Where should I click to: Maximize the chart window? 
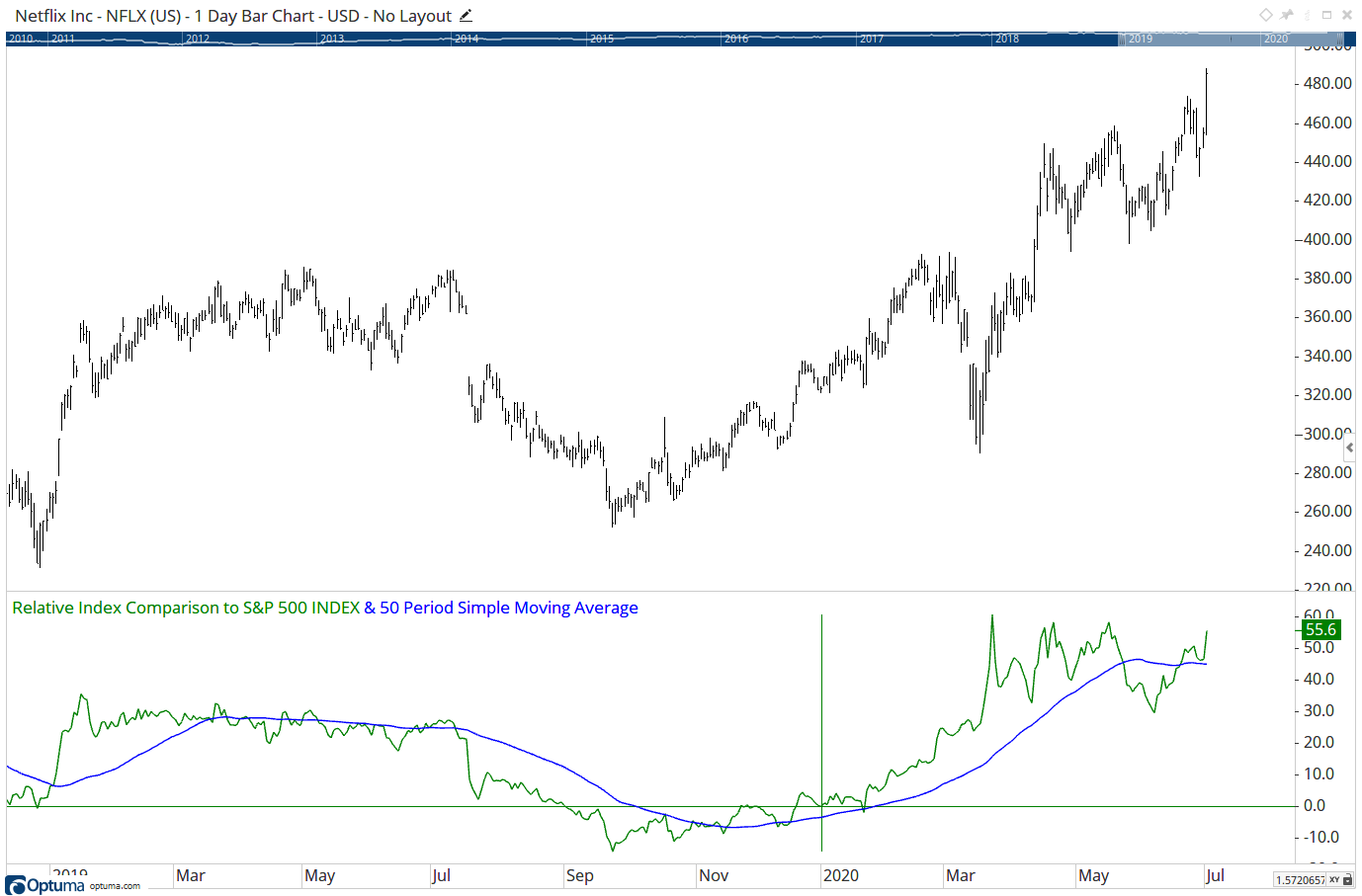1327,15
